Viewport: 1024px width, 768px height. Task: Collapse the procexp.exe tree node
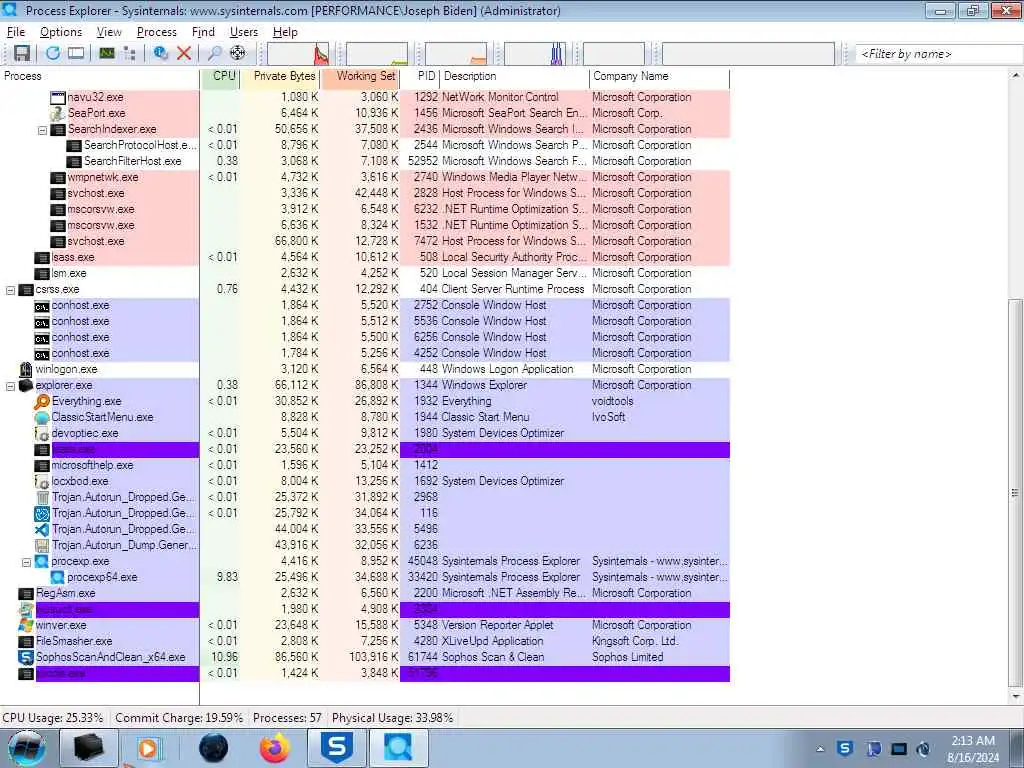(x=27, y=562)
